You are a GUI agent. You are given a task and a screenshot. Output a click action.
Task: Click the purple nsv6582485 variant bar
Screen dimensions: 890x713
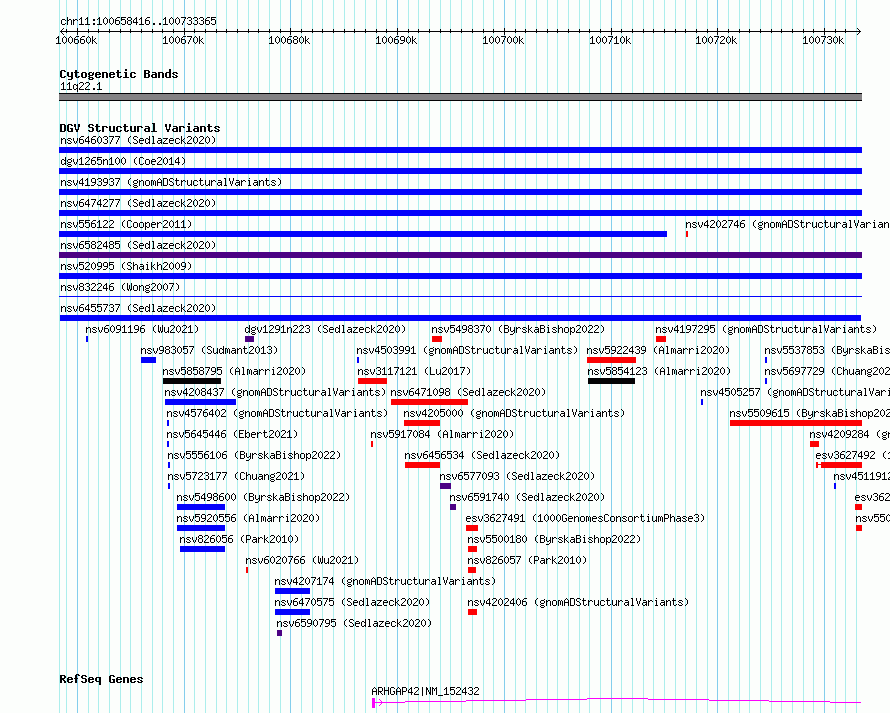[x=460, y=255]
